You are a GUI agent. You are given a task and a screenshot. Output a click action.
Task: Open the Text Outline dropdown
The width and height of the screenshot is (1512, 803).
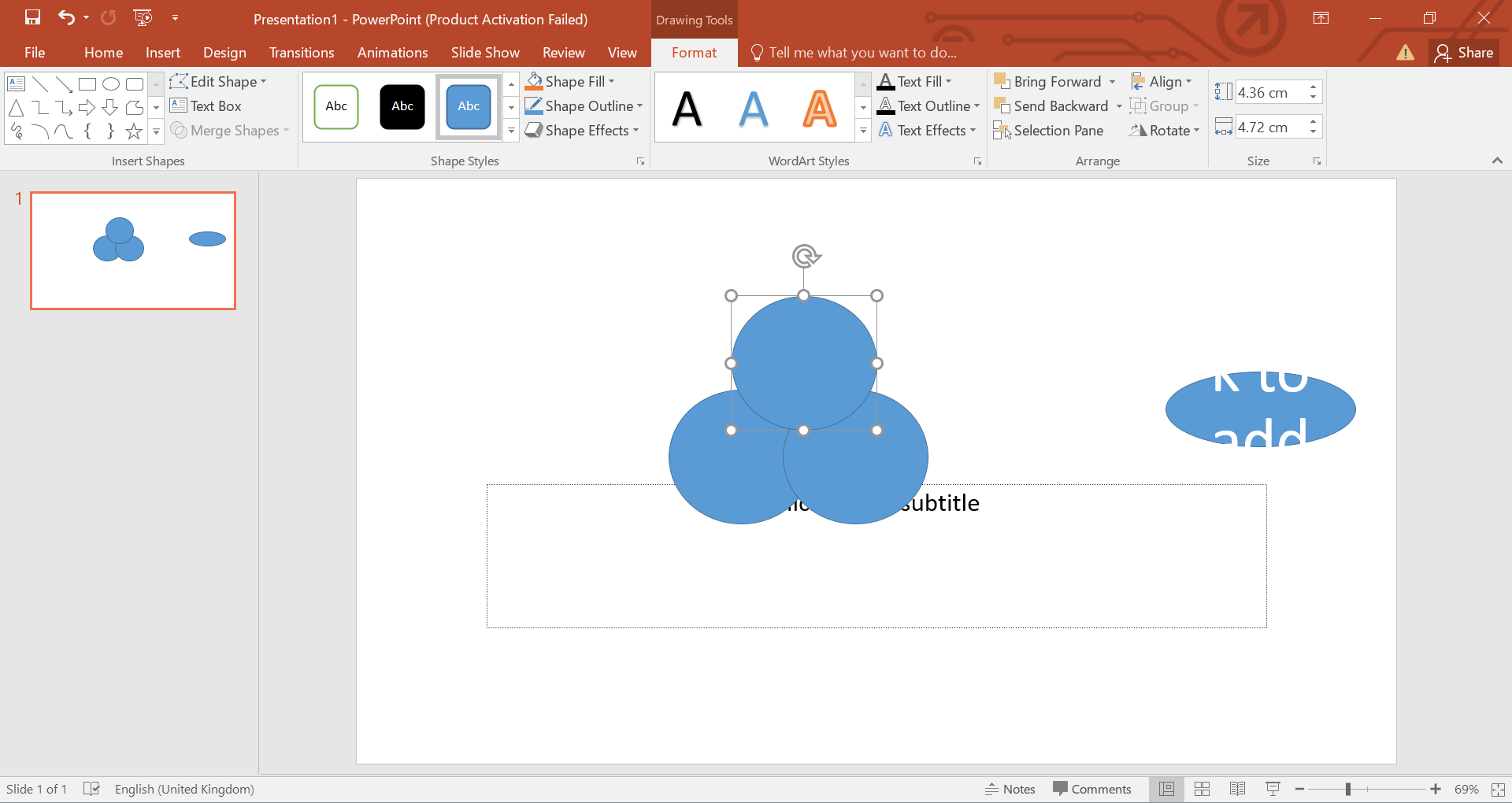pyautogui.click(x=928, y=105)
